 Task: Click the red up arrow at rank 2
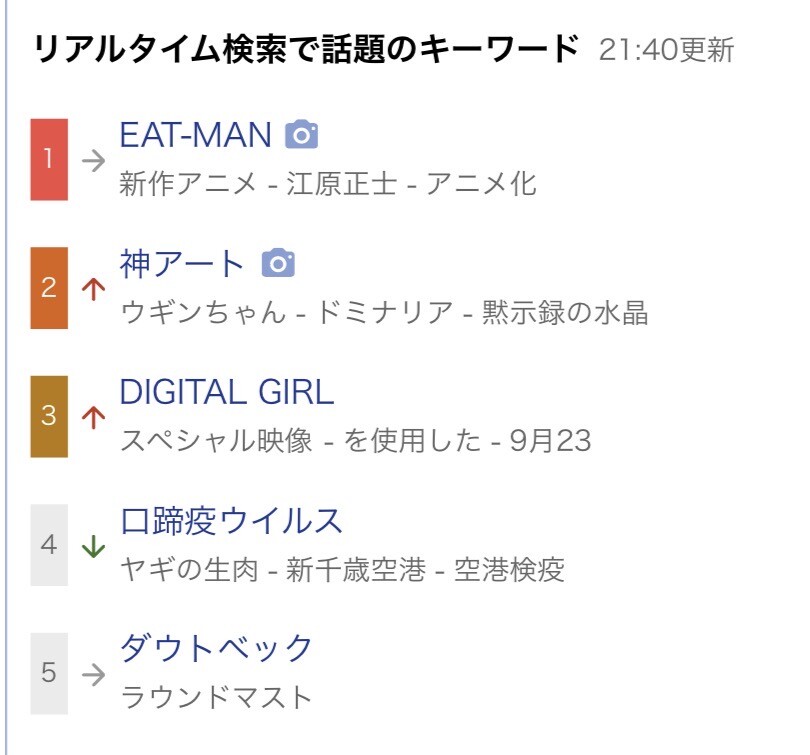click(94, 289)
